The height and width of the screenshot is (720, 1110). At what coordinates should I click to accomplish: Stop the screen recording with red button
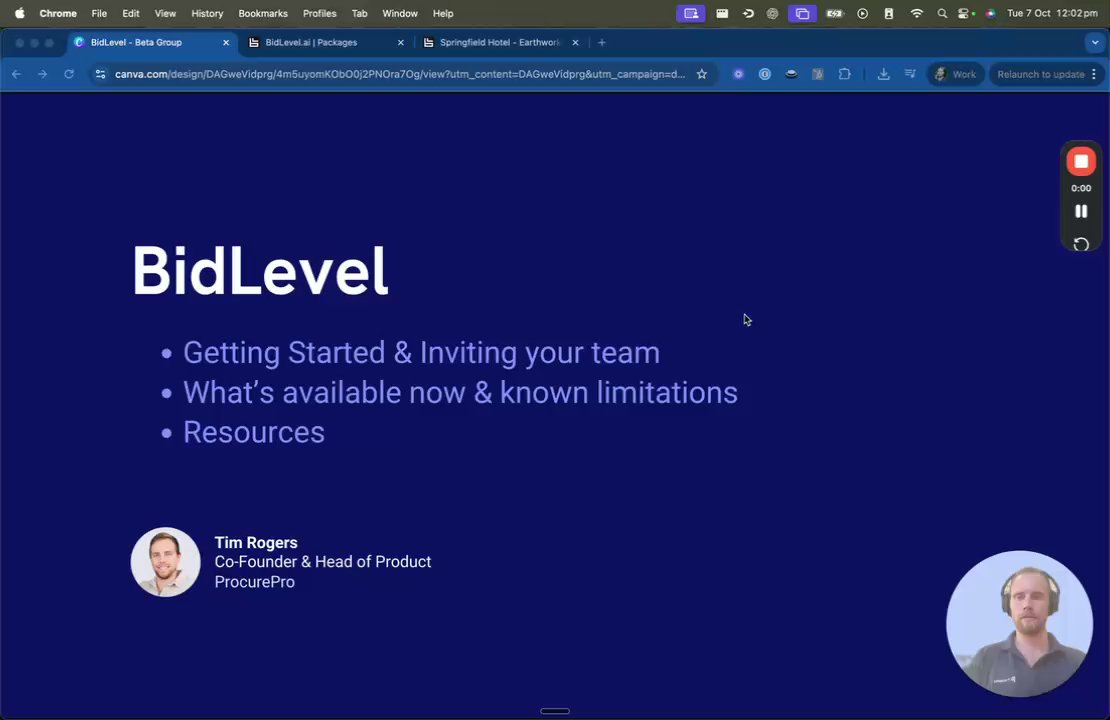click(x=1080, y=161)
